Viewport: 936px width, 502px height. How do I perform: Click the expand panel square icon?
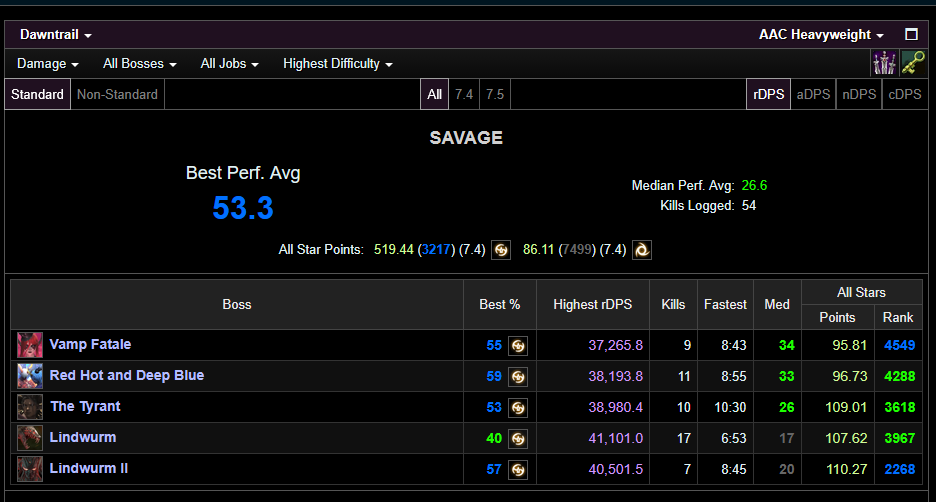coord(911,35)
